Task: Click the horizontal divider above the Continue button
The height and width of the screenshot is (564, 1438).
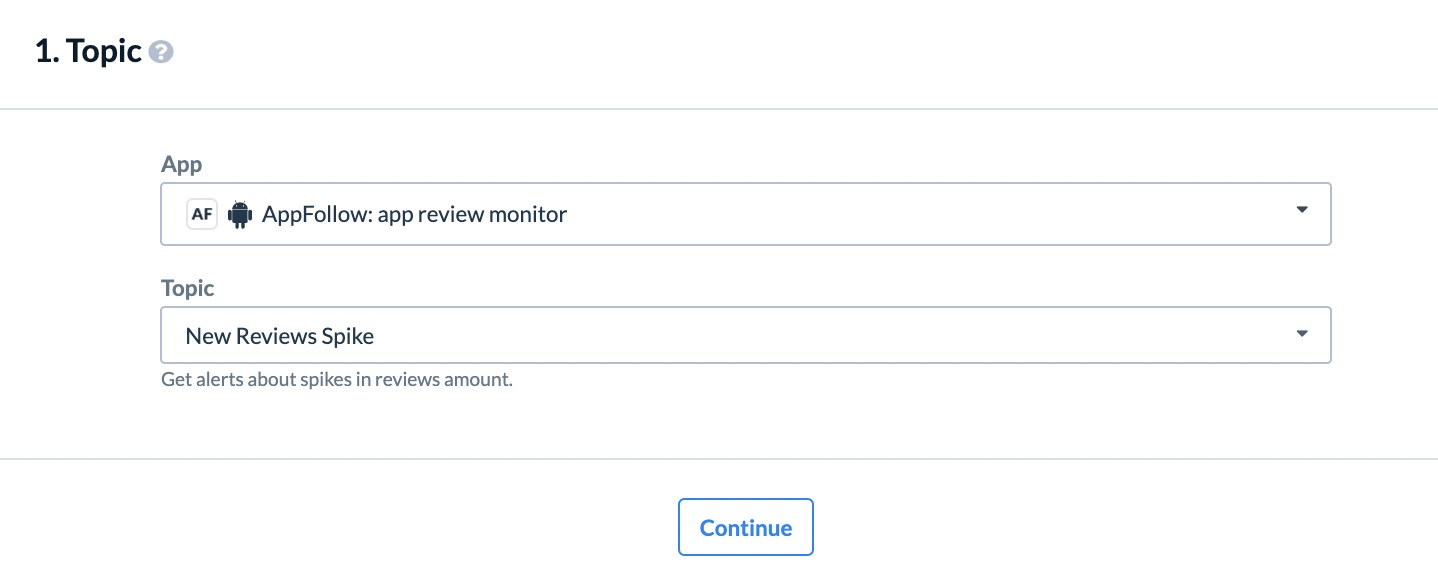Action: (x=719, y=459)
